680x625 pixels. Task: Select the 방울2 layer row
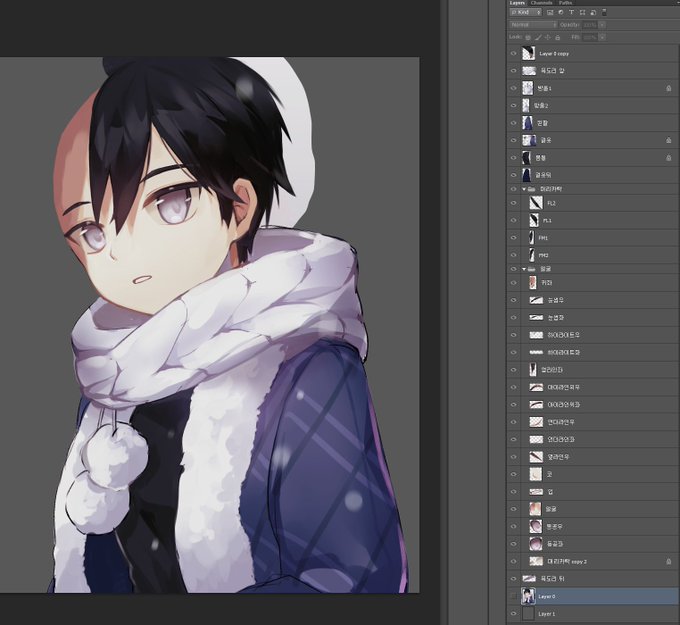[592, 105]
